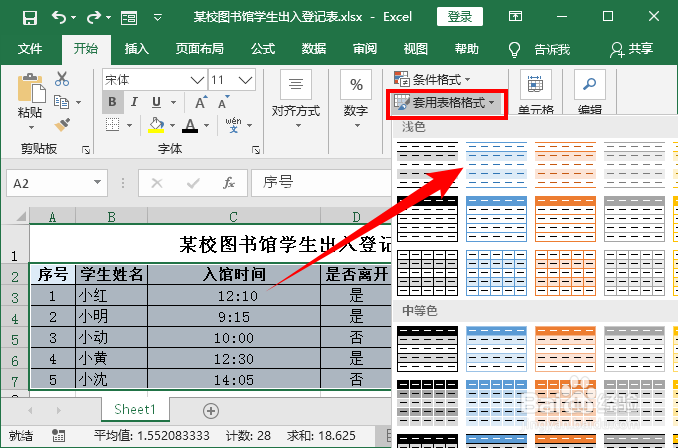Click the Font Color A icon
Screen dimensions: 678x448
(x=190, y=125)
